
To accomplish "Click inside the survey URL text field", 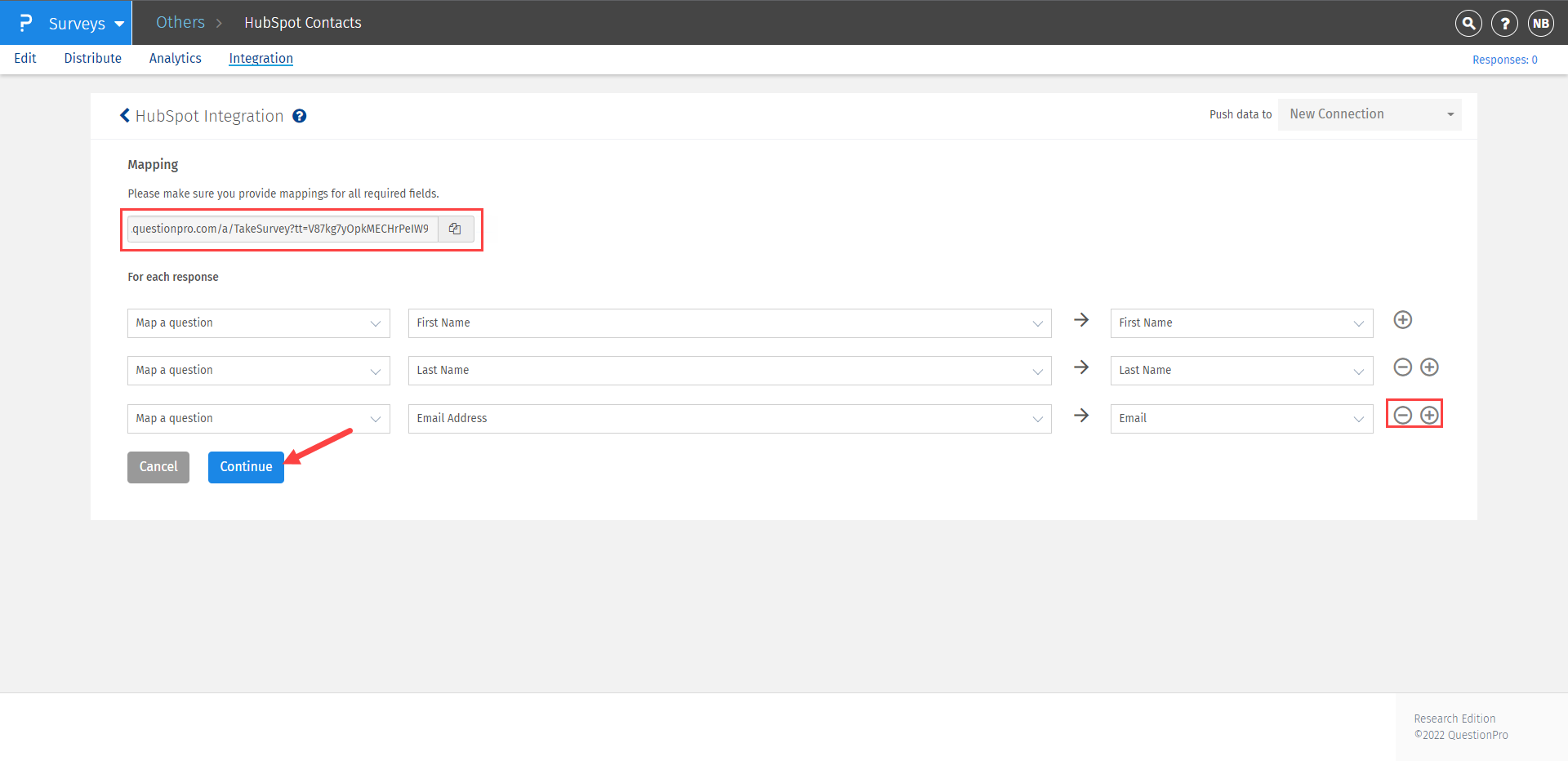I will pos(282,229).
